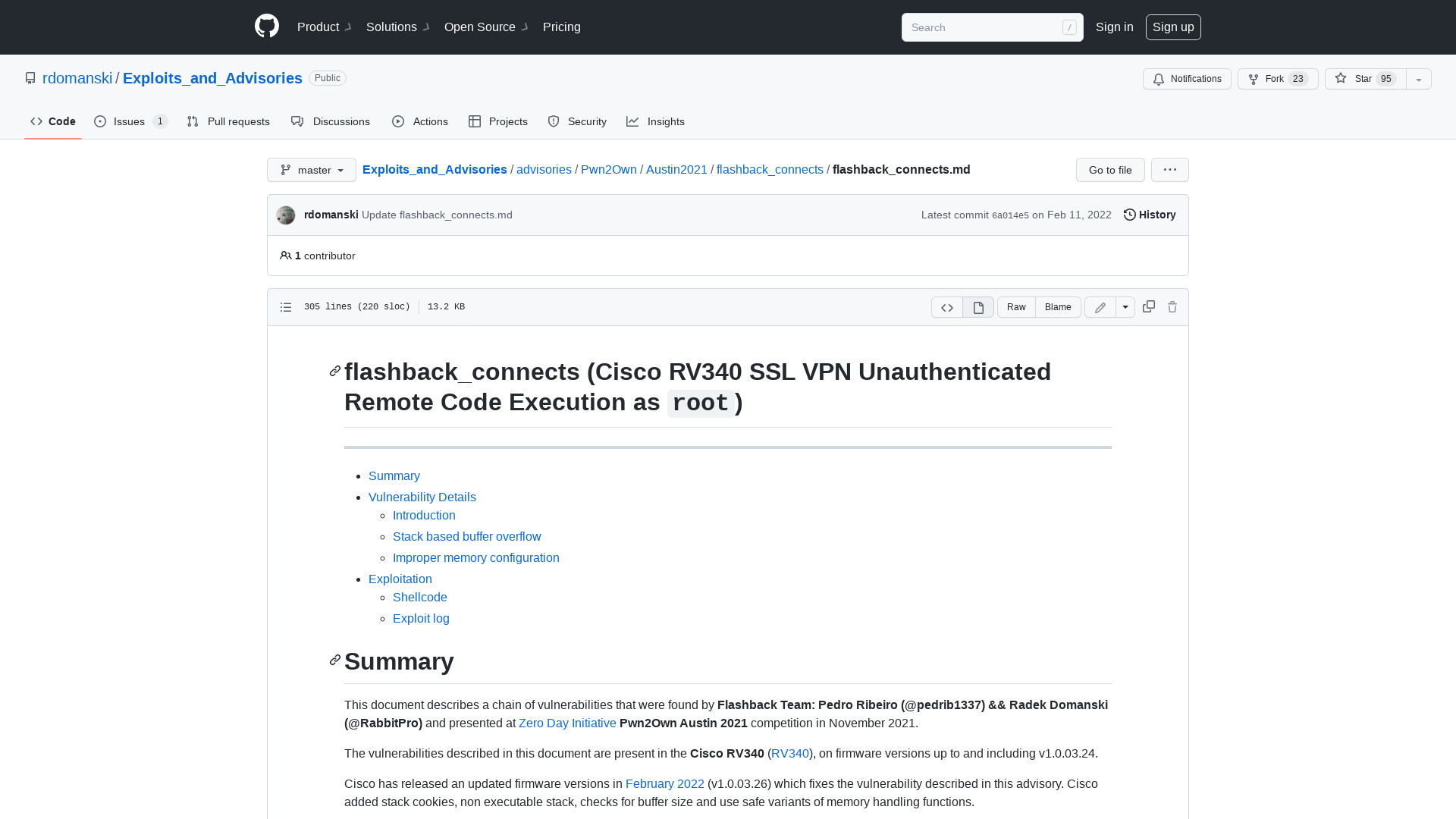
Task: Open the Issues tab
Action: tap(130, 121)
